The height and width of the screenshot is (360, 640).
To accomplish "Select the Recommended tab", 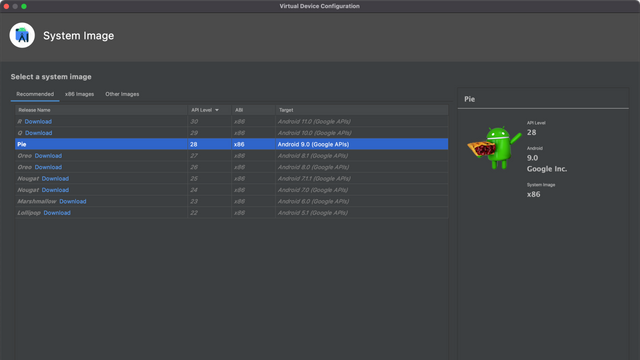I will point(35,94).
